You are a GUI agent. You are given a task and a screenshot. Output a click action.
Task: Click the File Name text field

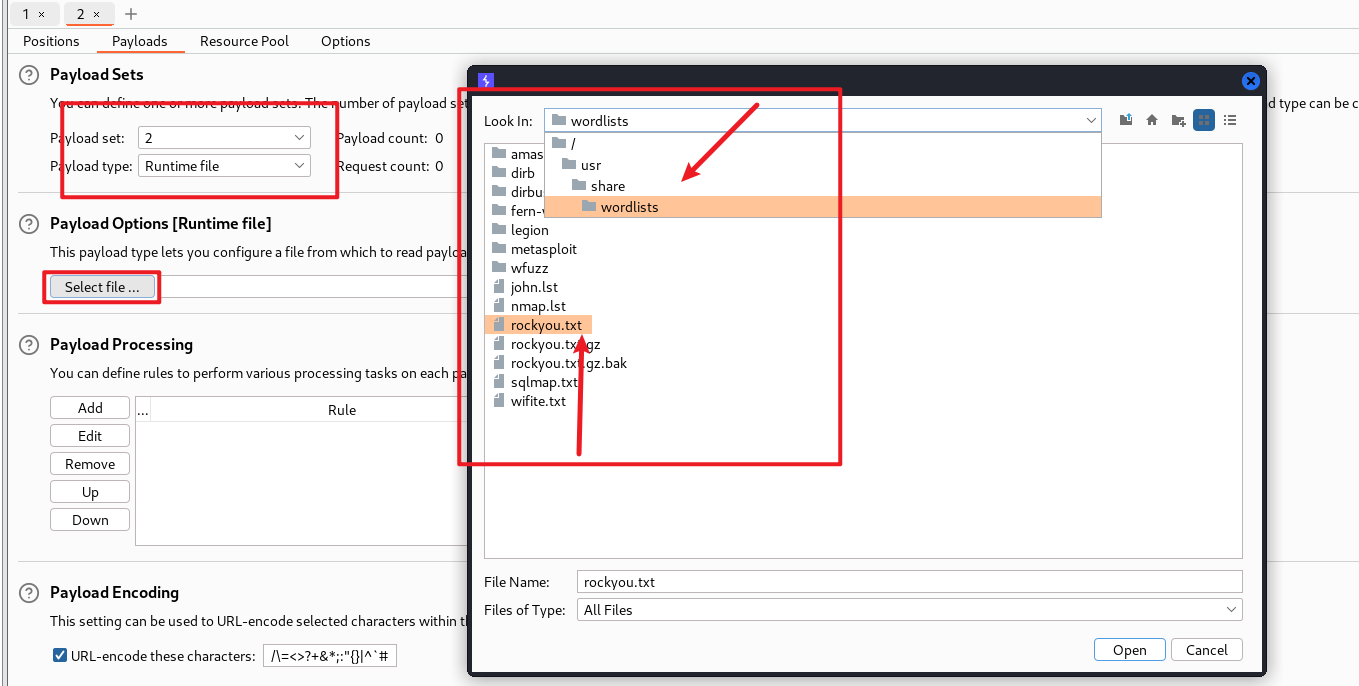point(909,582)
